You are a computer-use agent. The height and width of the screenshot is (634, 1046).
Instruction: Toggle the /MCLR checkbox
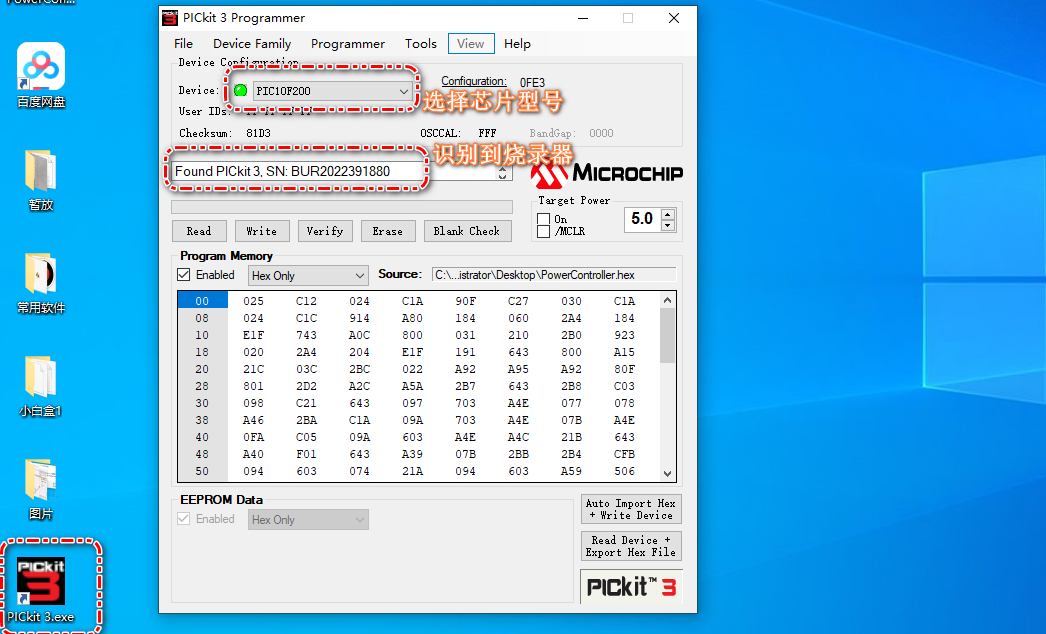point(544,231)
